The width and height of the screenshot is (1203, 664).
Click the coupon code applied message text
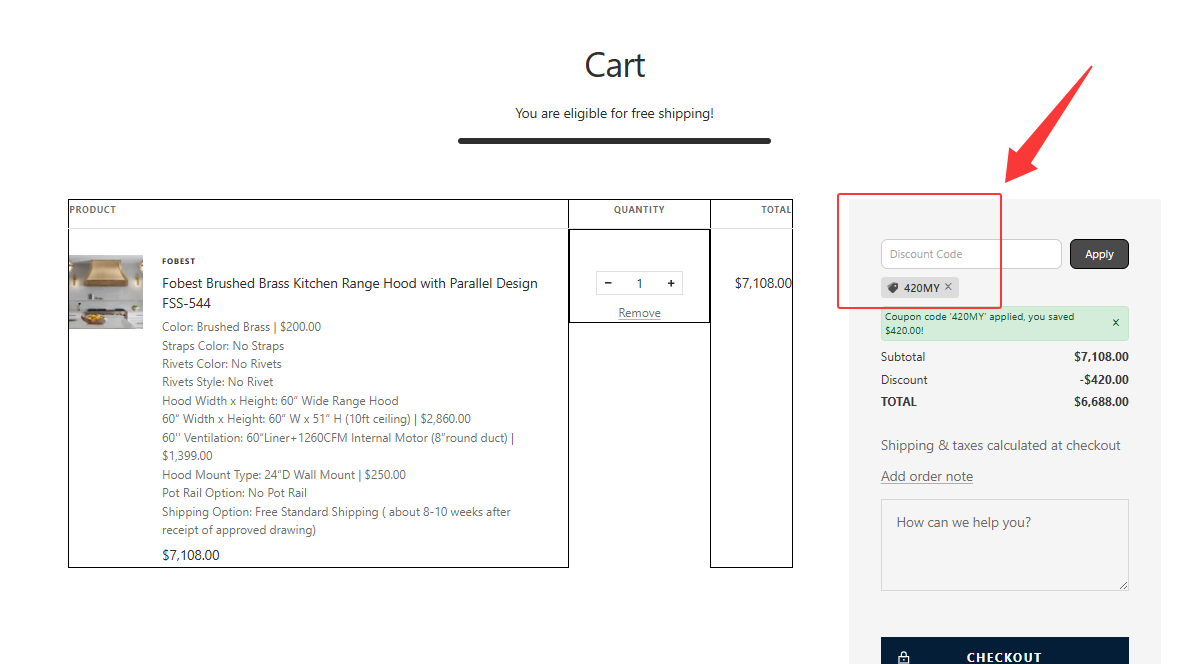[x=980, y=323]
